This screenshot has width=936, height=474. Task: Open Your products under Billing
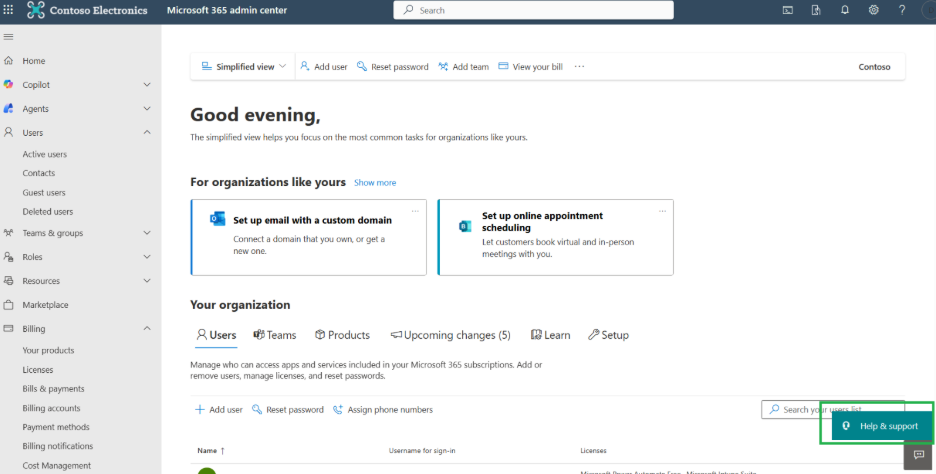(48, 350)
